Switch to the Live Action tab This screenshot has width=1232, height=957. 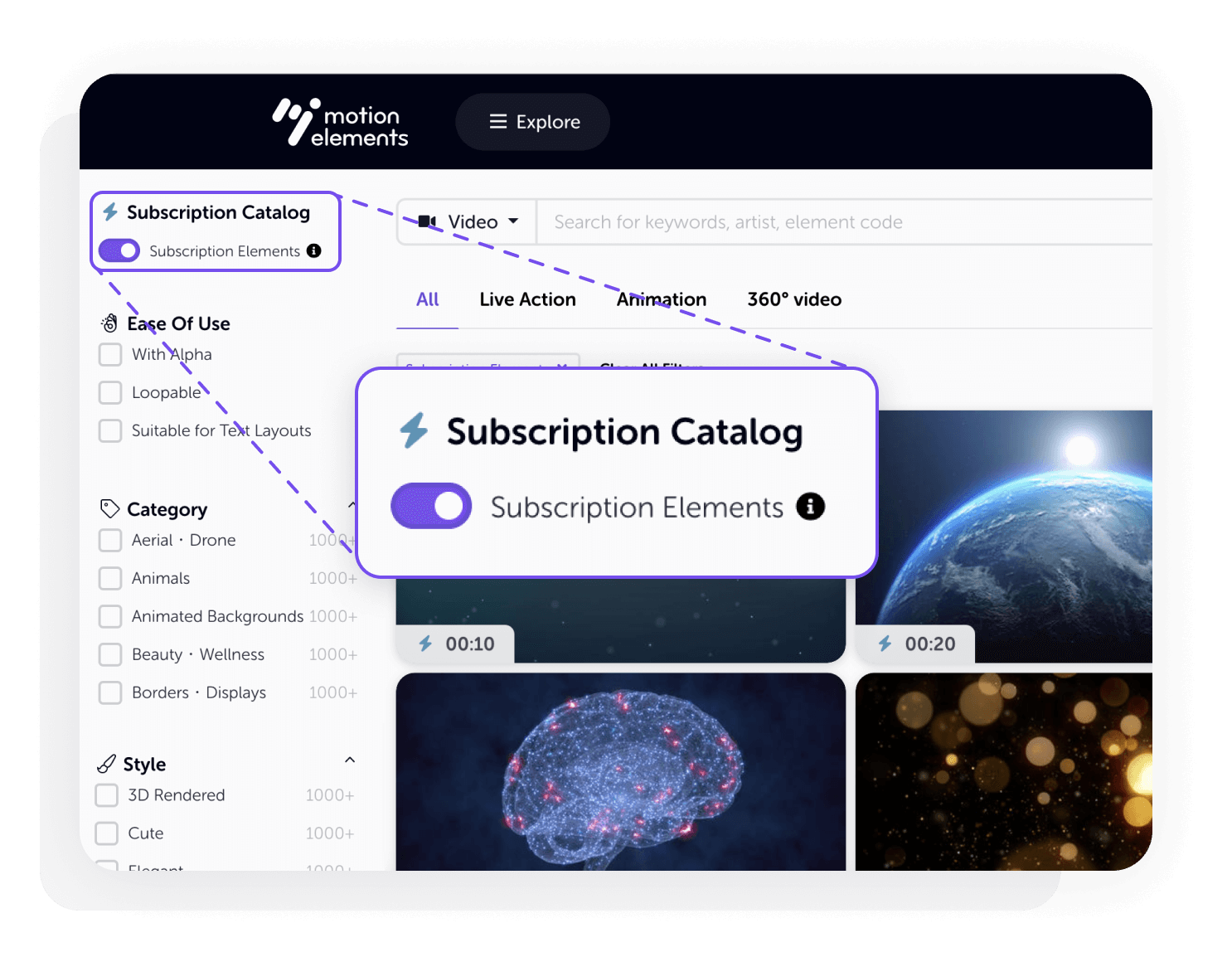pyautogui.click(x=526, y=299)
